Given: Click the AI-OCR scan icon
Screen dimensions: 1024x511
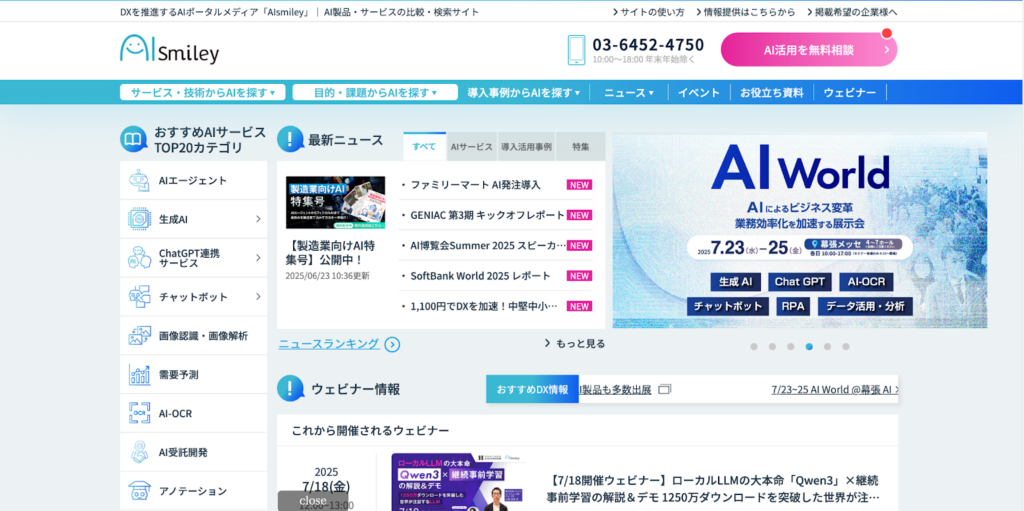Looking at the screenshot, I should (139, 413).
